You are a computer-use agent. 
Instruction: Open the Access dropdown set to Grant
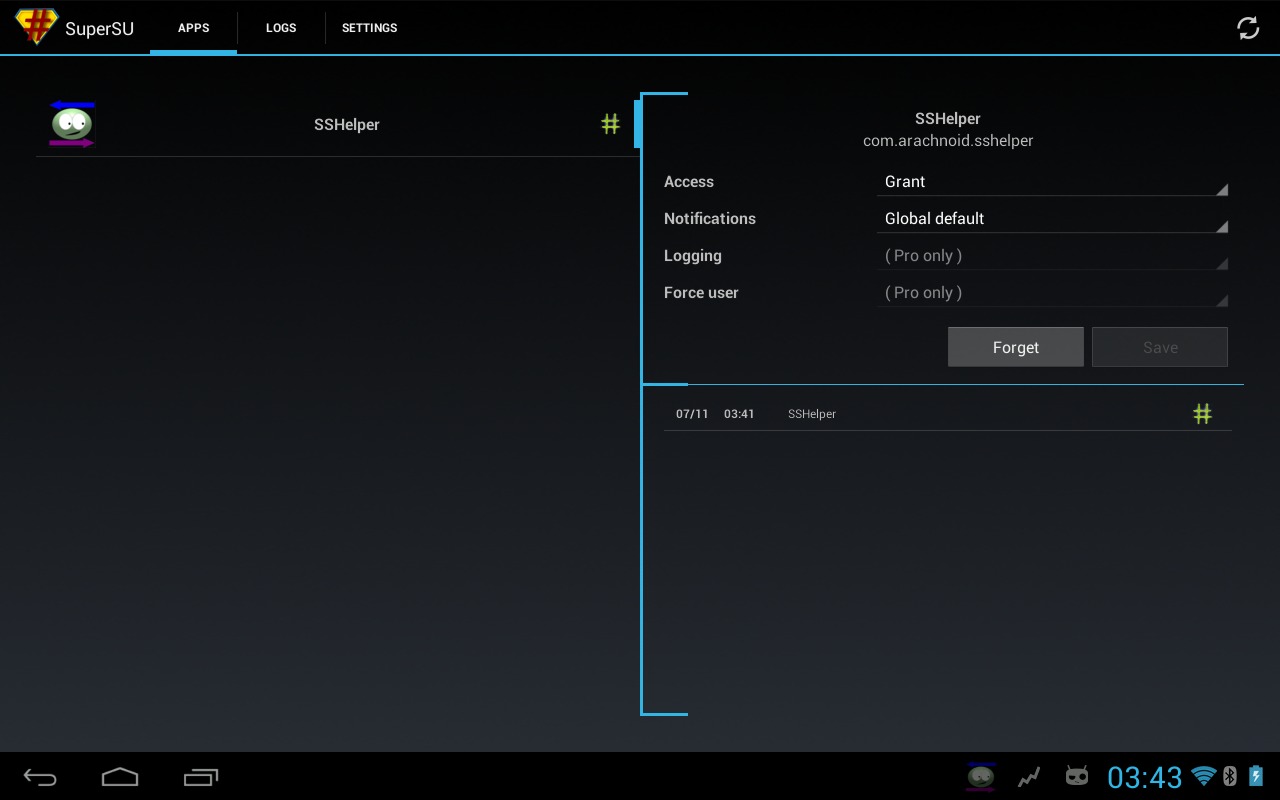[x=1051, y=182]
